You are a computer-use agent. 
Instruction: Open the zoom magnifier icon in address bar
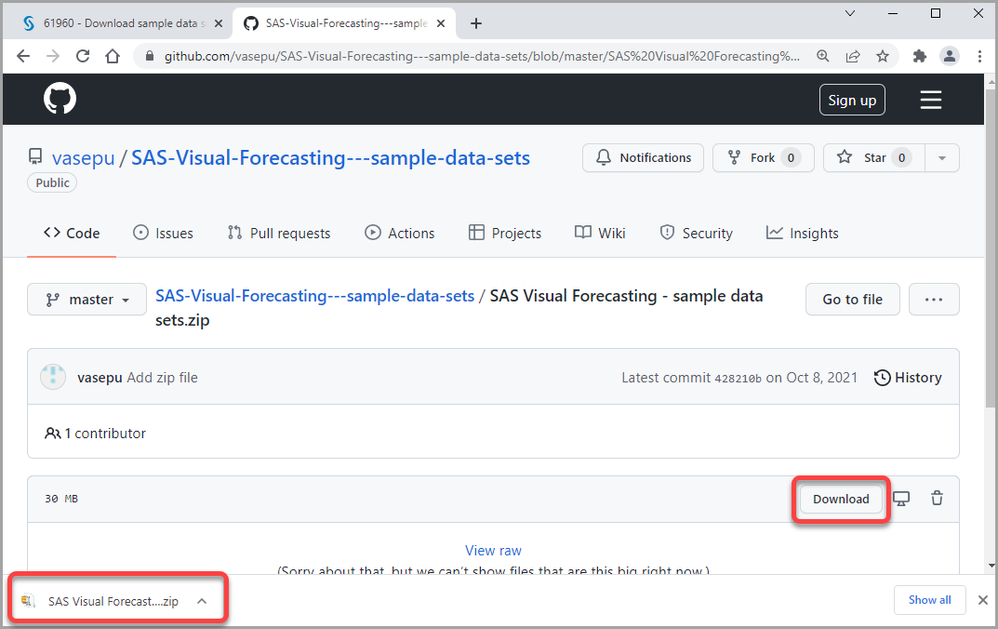823,56
